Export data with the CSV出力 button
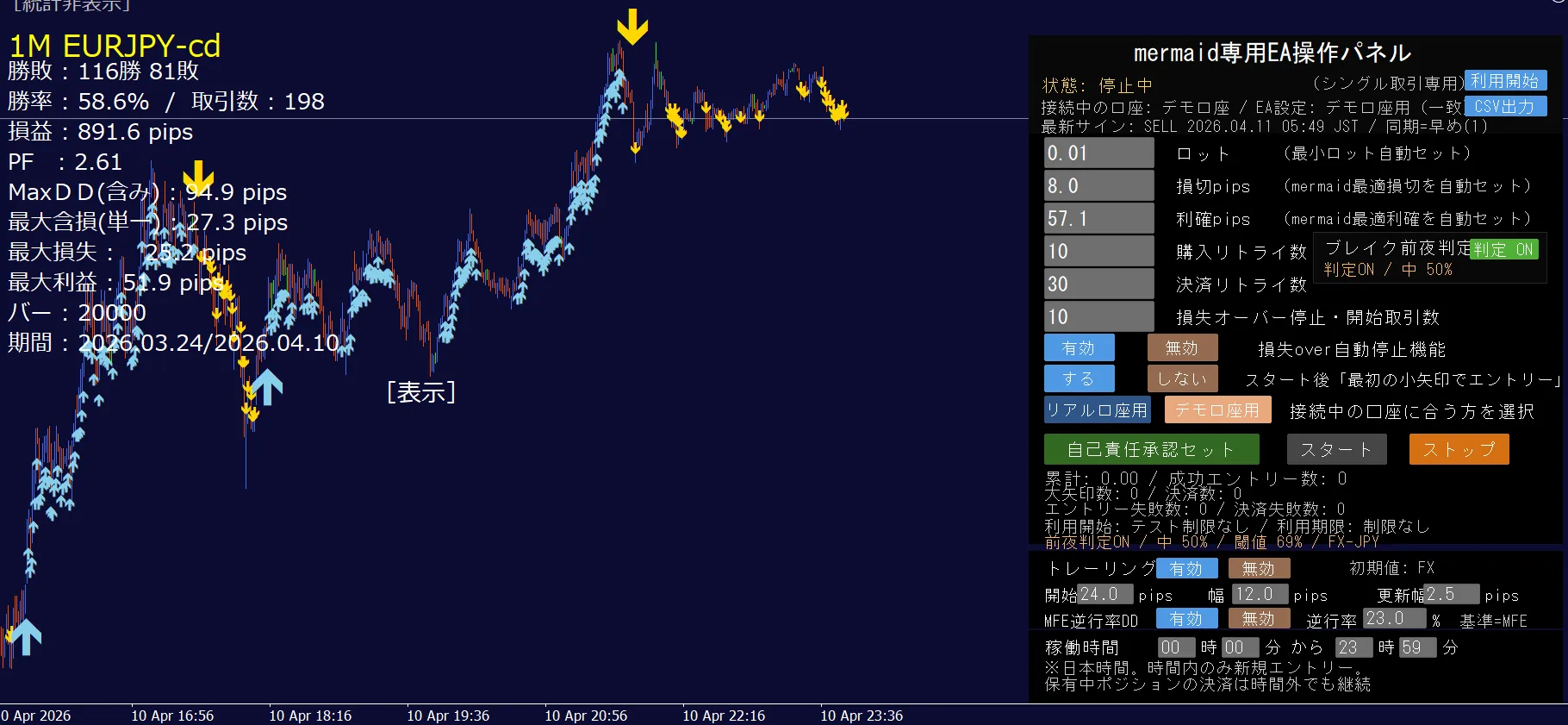 tap(1504, 106)
